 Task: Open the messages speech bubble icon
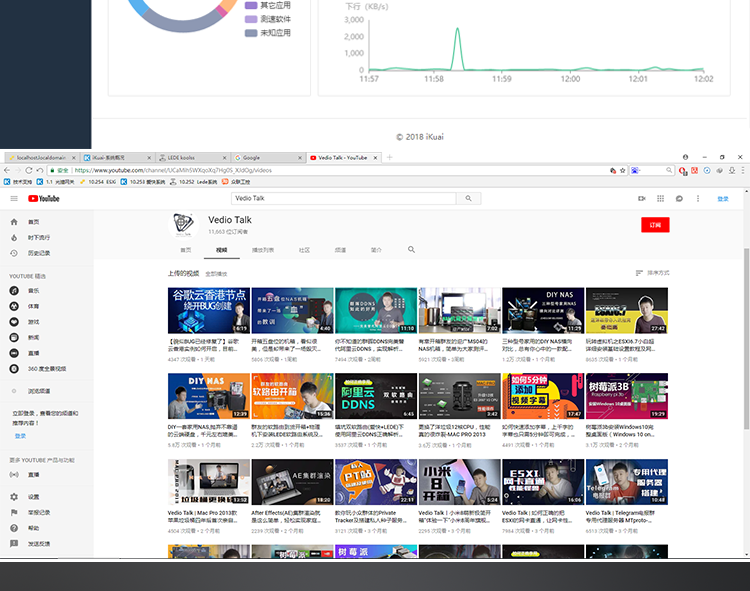tap(679, 198)
